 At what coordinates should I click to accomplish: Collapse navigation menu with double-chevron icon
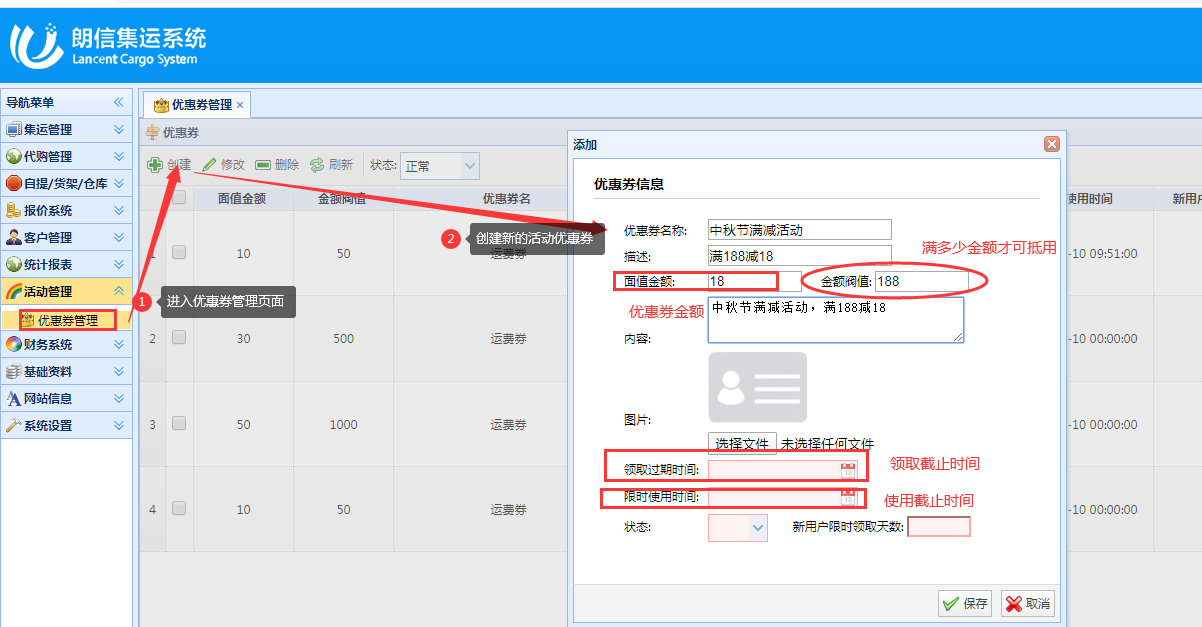118,102
